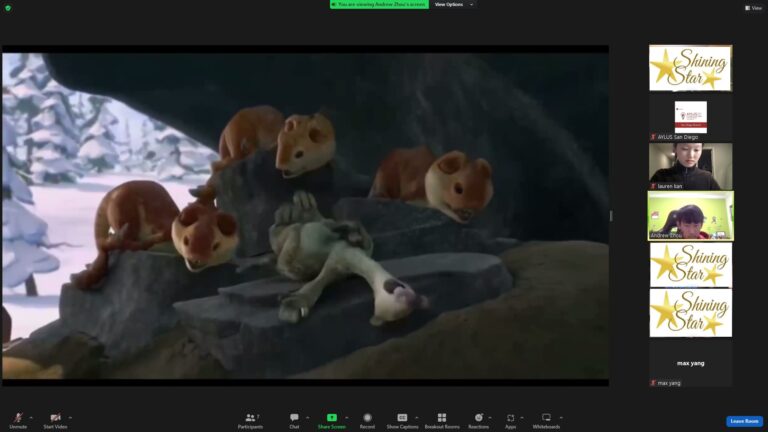
Task: Open the Apps button
Action: (510, 420)
